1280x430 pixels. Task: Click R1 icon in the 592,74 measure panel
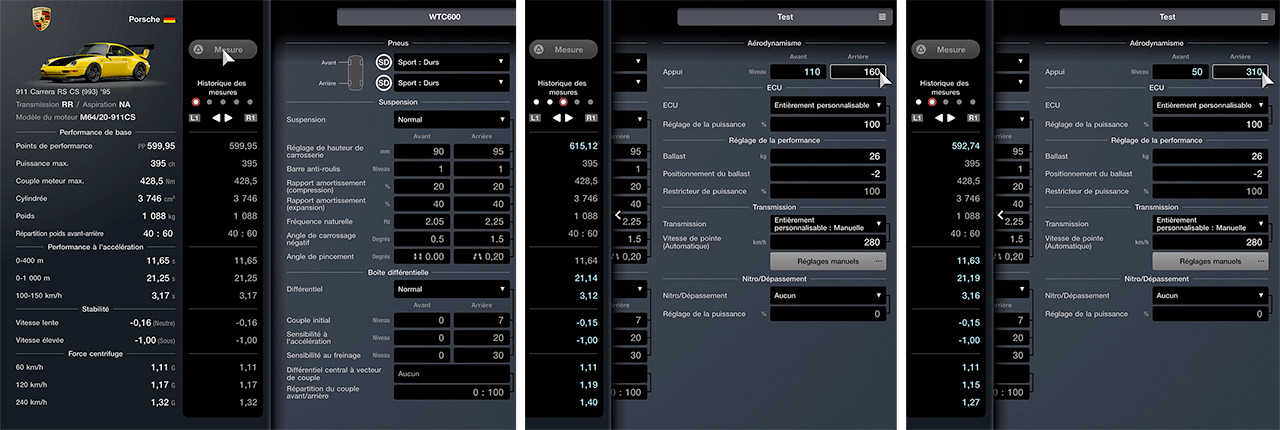pyautogui.click(x=973, y=118)
